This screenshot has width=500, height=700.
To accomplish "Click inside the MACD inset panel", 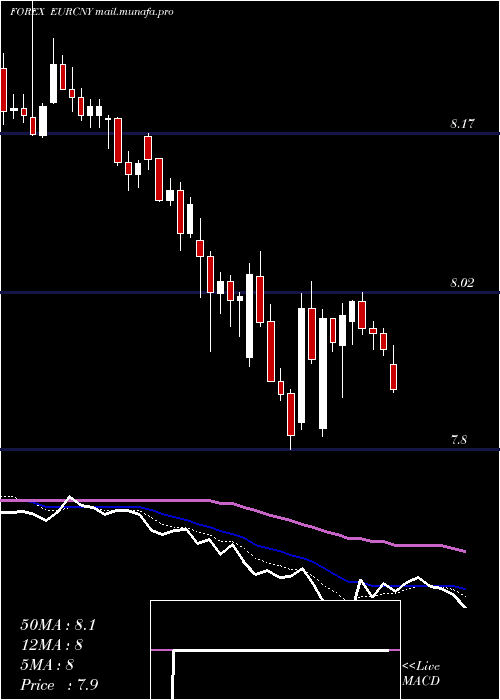I will coord(275,650).
